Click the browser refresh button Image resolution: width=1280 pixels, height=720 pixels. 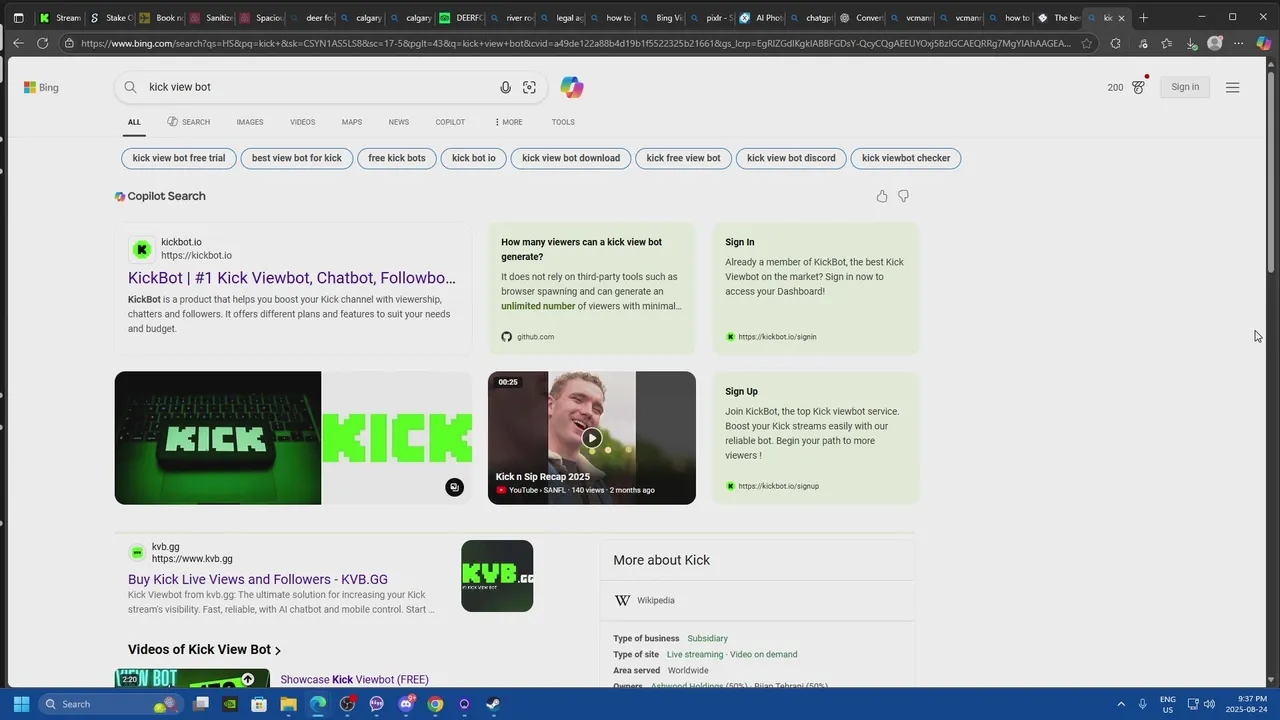(x=42, y=43)
